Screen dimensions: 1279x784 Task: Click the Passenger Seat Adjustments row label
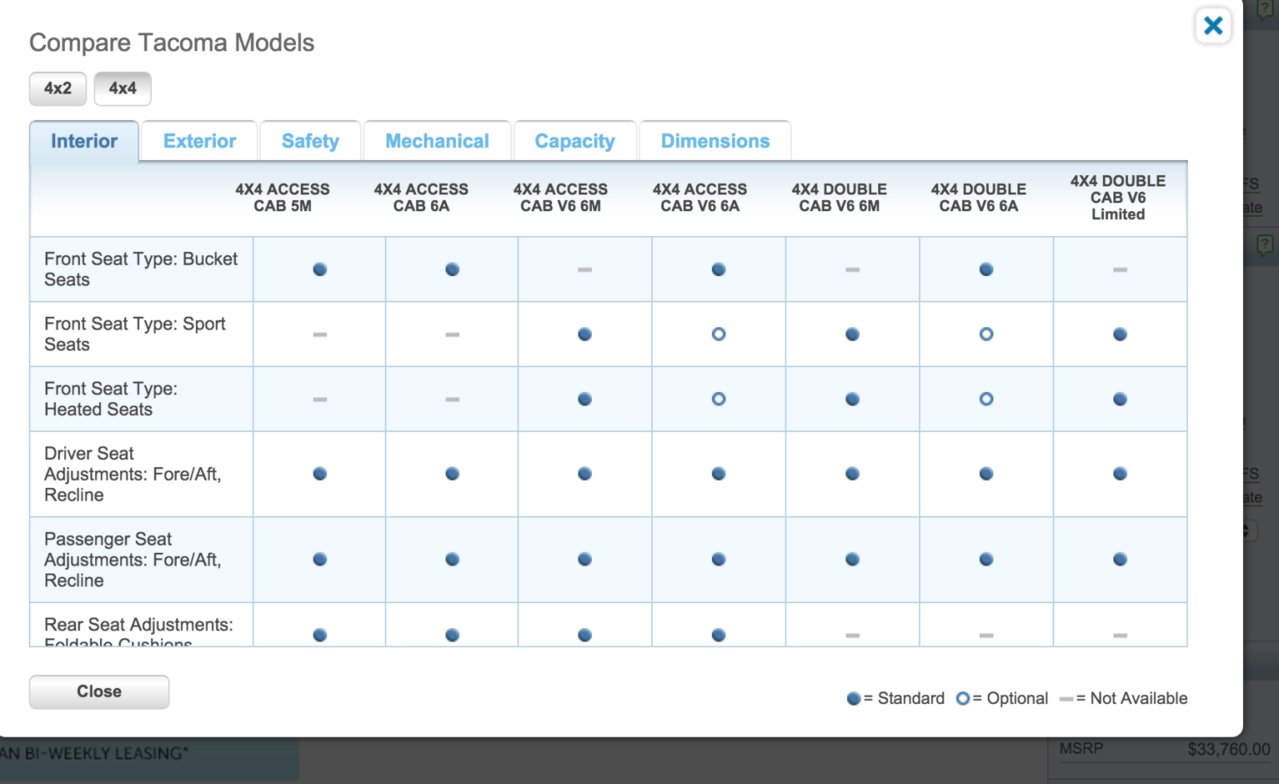[133, 559]
